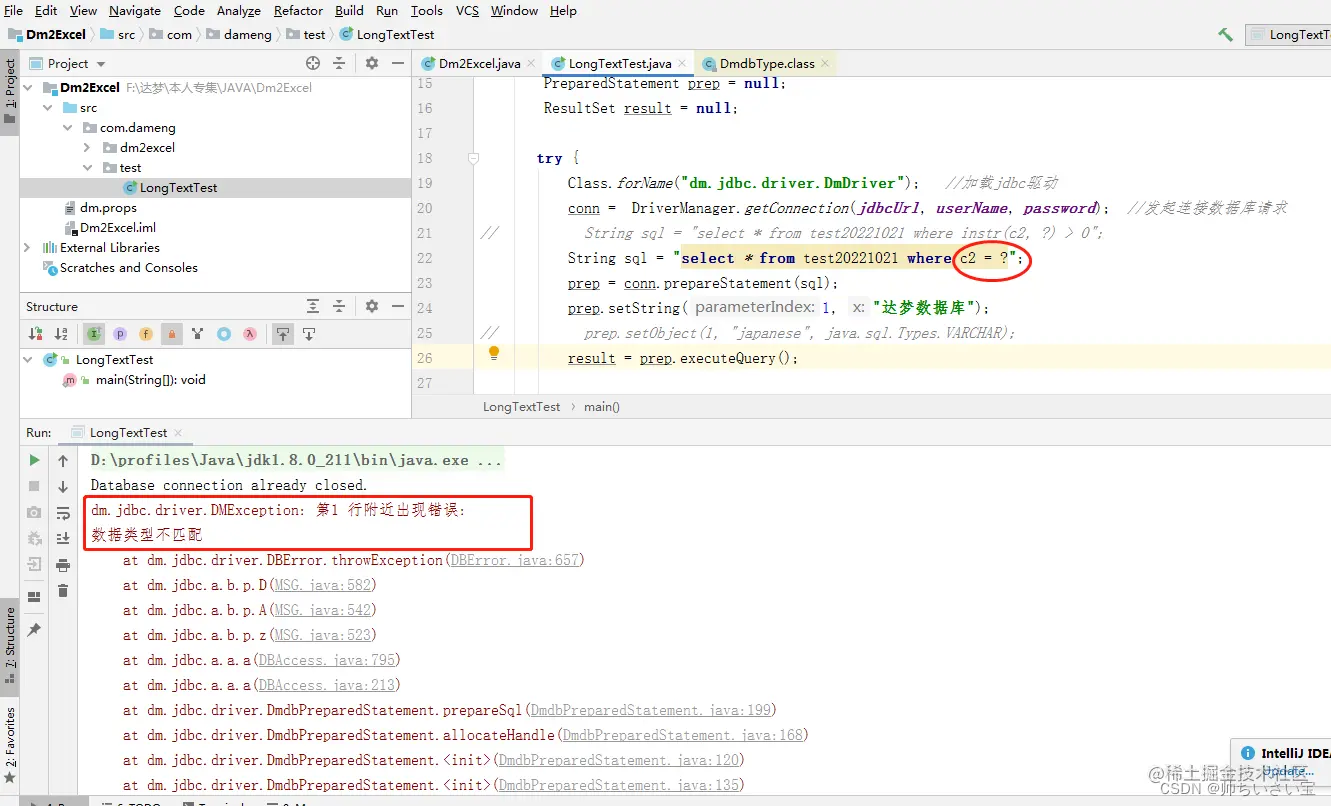The height and width of the screenshot is (806, 1331).
Task: Click the Build Project hammer icon
Action: tap(1226, 34)
